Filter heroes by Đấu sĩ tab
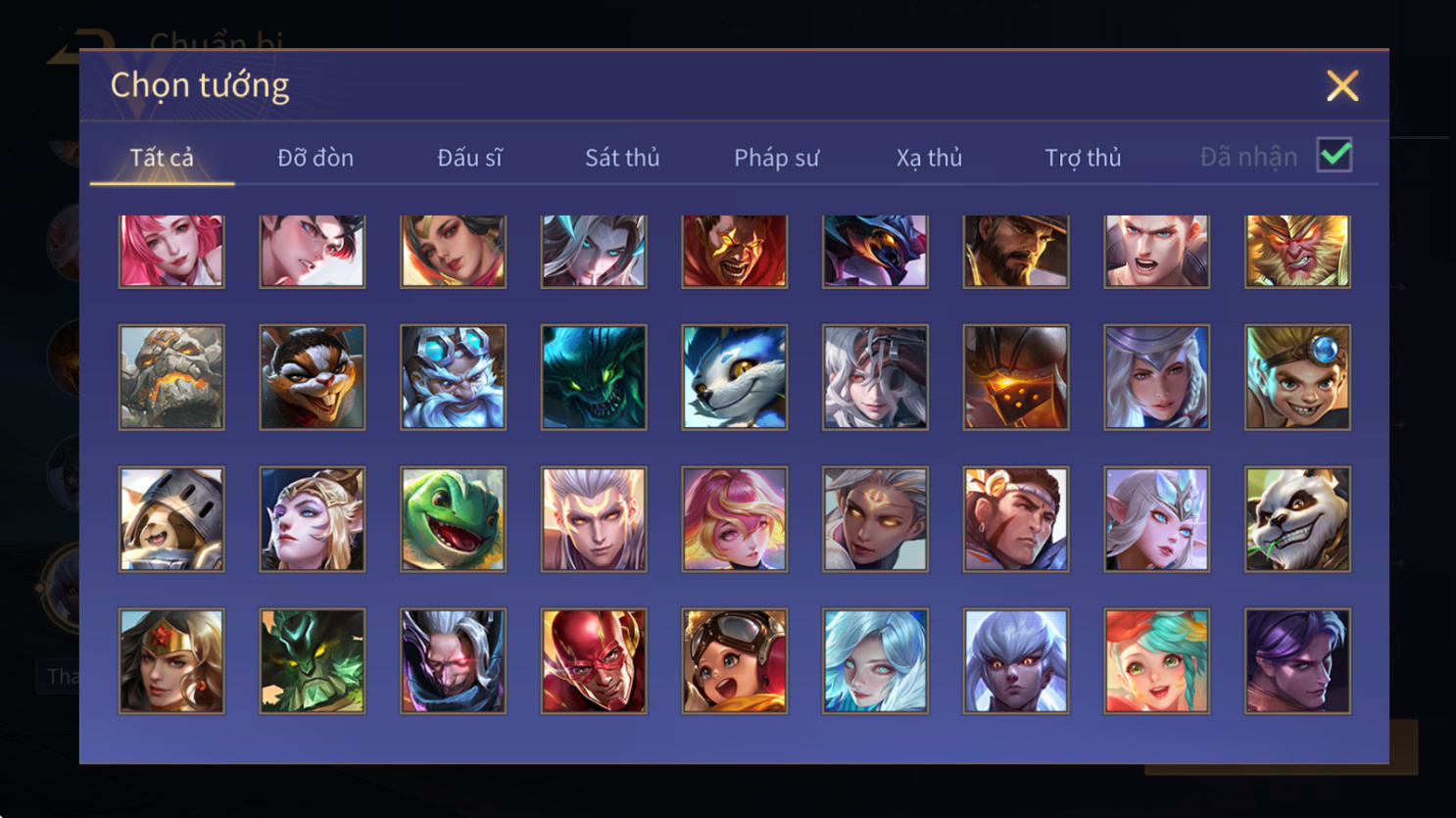 click(x=469, y=158)
